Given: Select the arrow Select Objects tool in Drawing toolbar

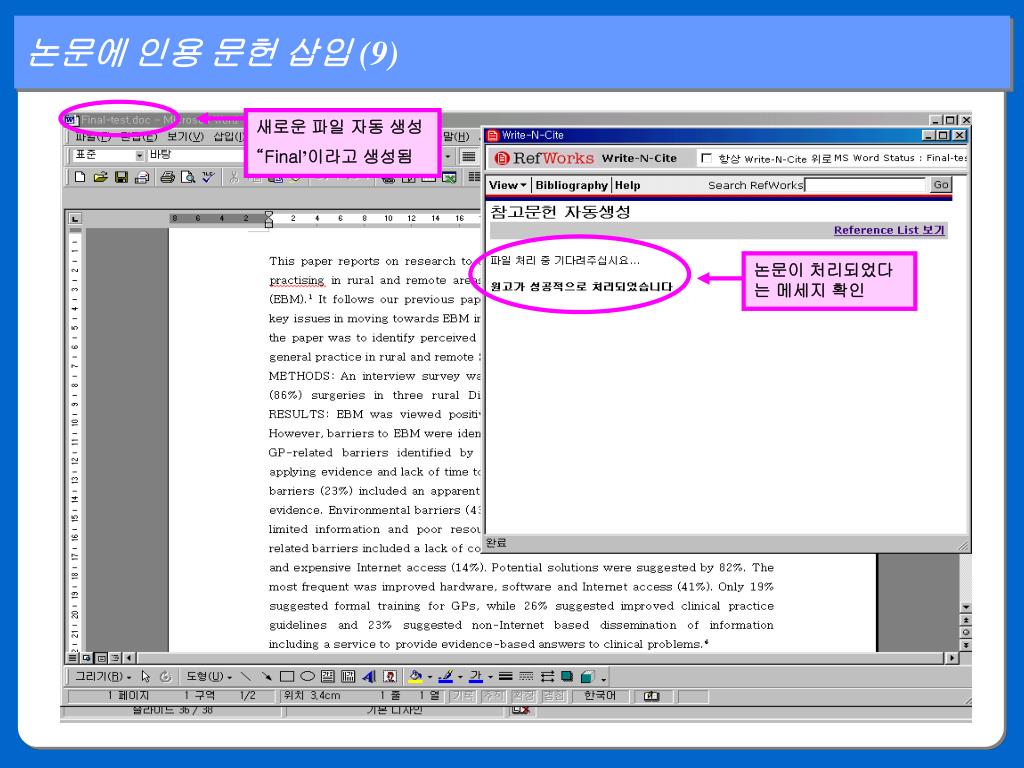Looking at the screenshot, I should [146, 677].
